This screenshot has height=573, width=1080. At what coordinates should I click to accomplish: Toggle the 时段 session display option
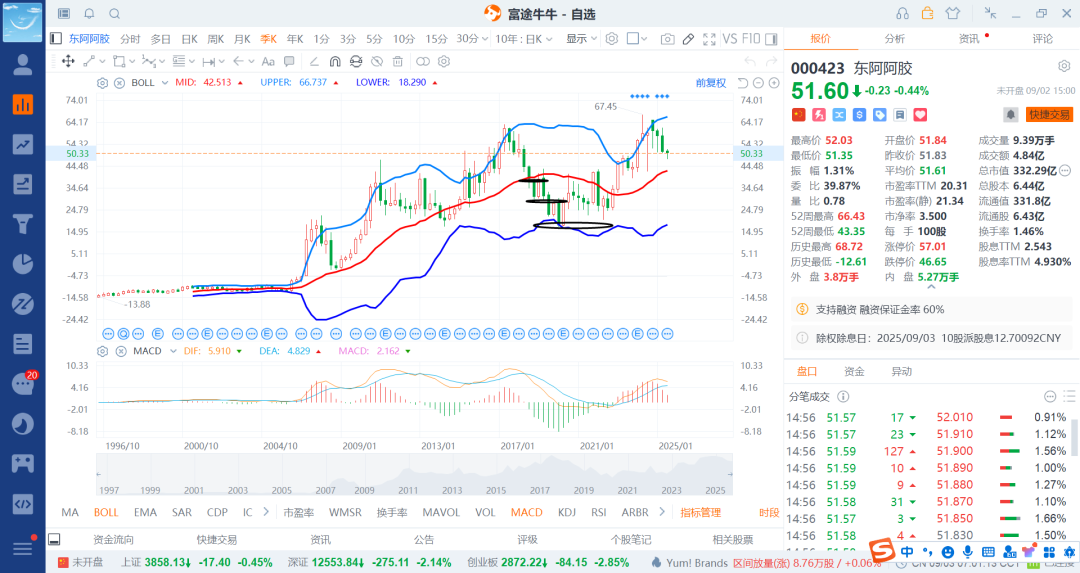[x=768, y=512]
